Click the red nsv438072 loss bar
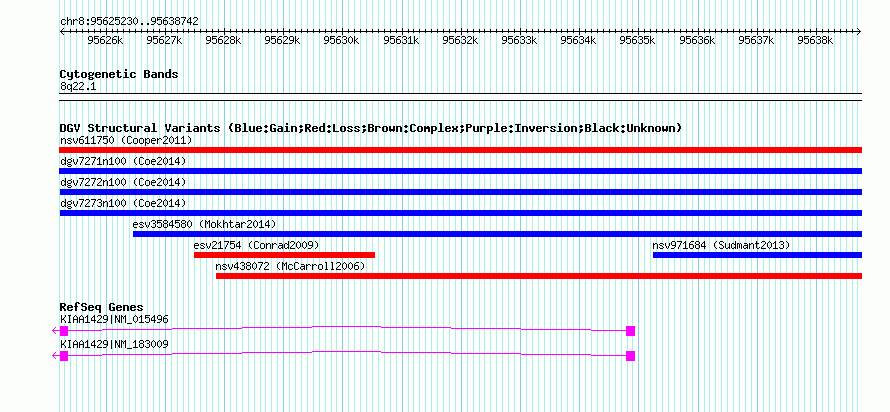This screenshot has height=412, width=890. pos(539,276)
